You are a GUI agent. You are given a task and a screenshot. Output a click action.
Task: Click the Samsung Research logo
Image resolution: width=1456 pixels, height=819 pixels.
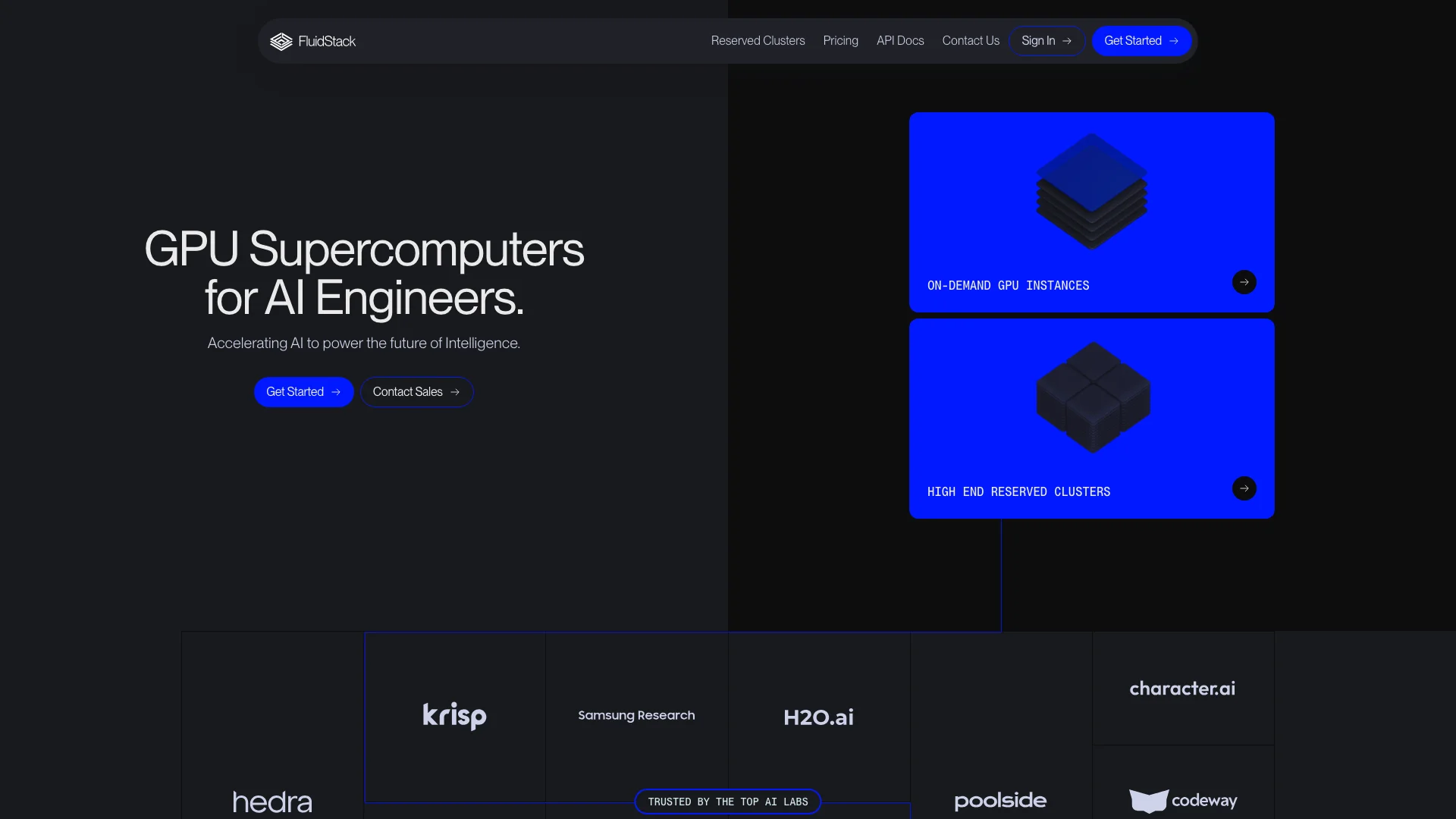coord(636,715)
